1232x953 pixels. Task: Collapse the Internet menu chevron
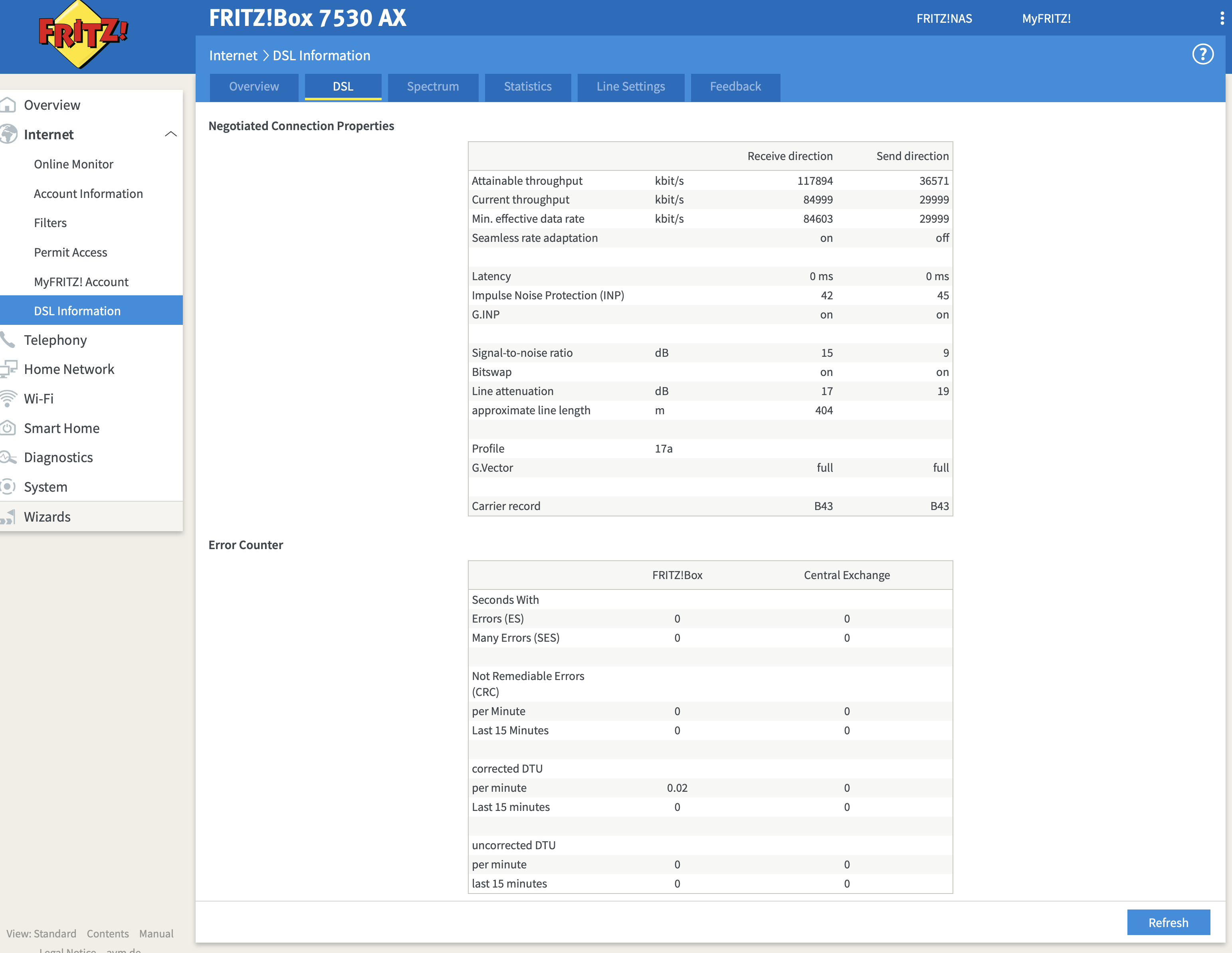pyautogui.click(x=170, y=134)
